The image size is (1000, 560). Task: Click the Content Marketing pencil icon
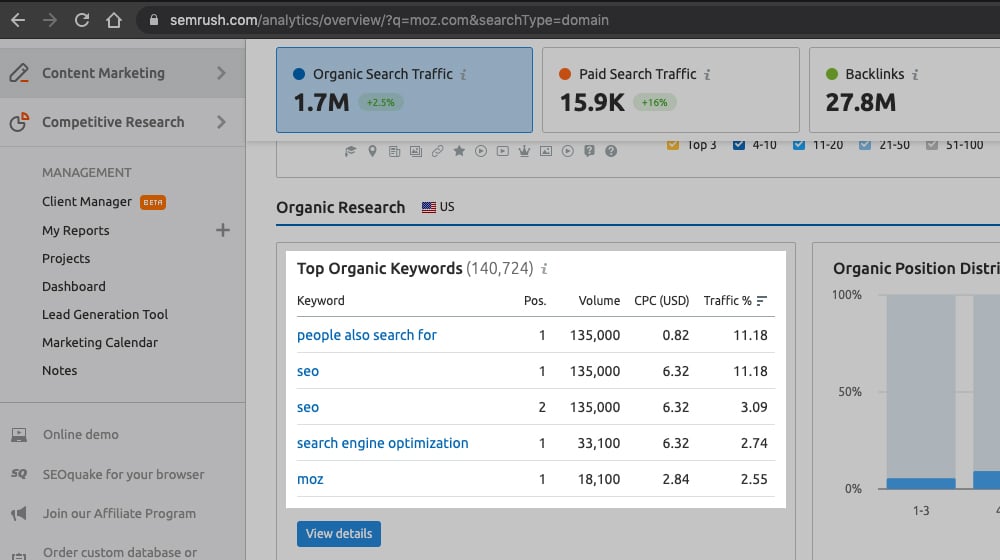19,73
